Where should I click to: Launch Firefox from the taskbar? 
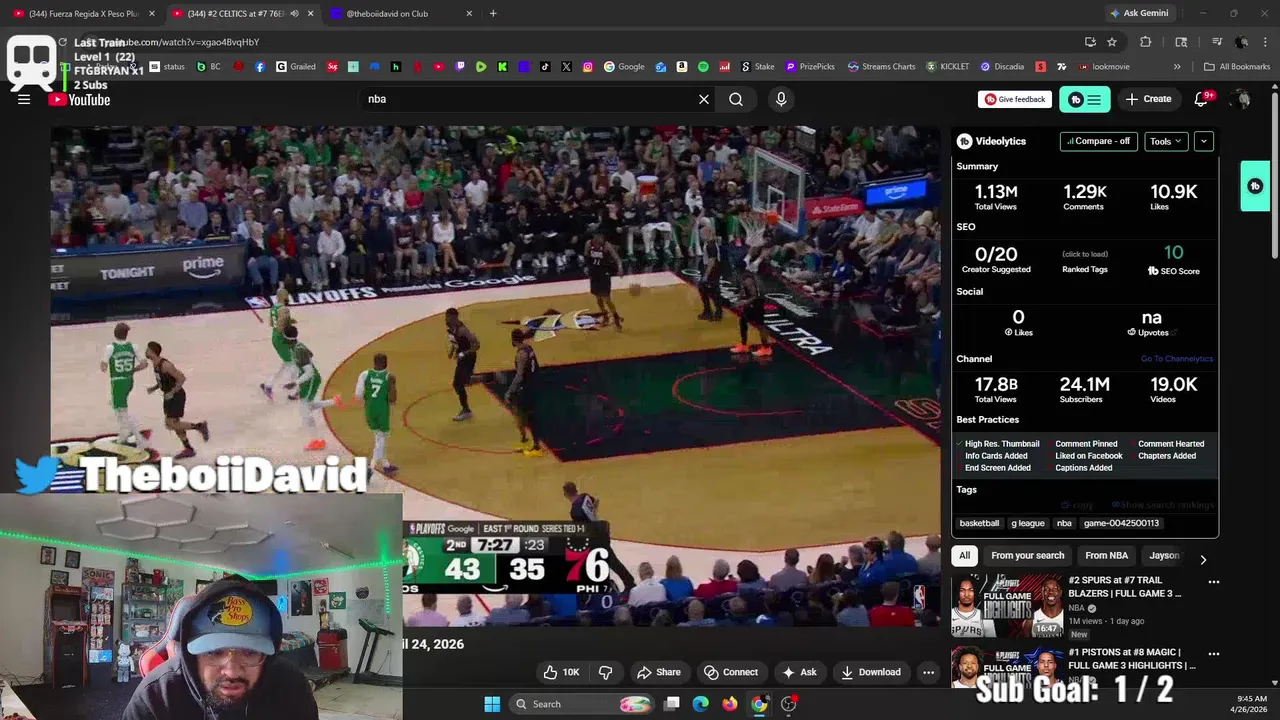(730, 704)
